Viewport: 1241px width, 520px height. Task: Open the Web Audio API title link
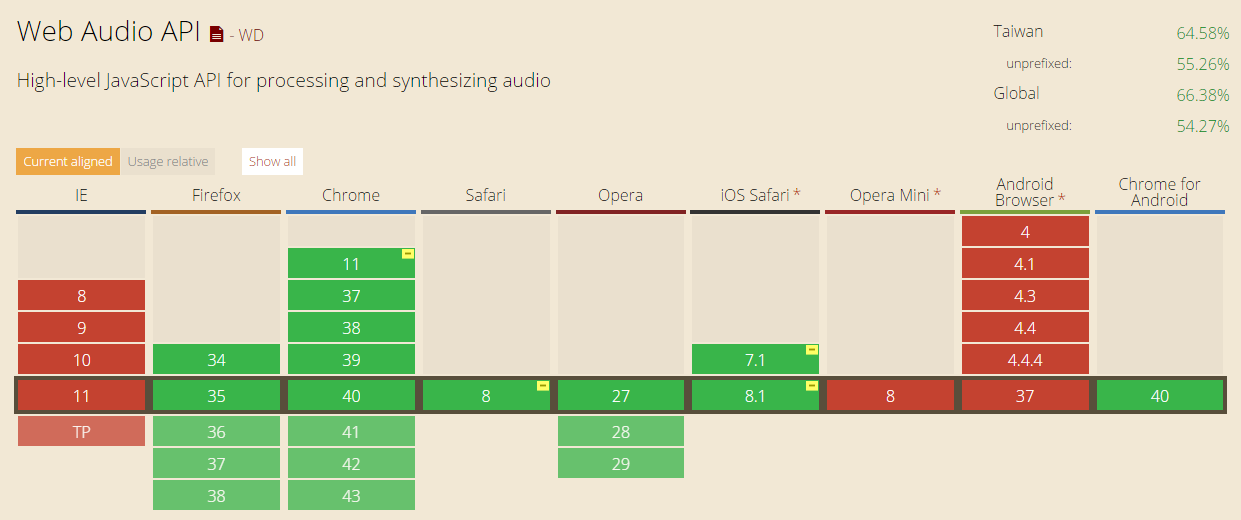110,32
